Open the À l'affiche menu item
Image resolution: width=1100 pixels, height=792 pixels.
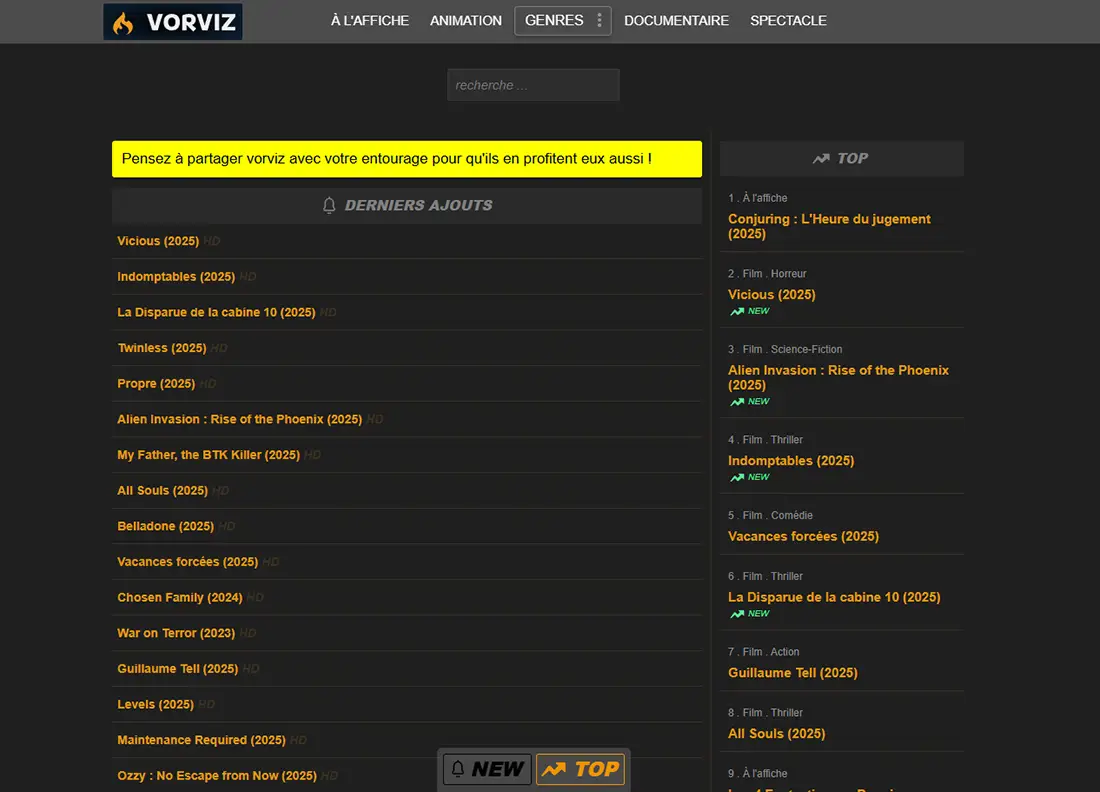point(370,21)
